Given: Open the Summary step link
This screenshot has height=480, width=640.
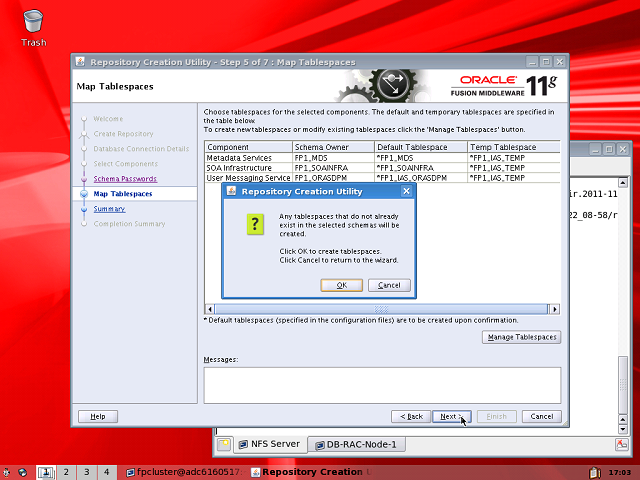Looking at the screenshot, I should [109, 209].
